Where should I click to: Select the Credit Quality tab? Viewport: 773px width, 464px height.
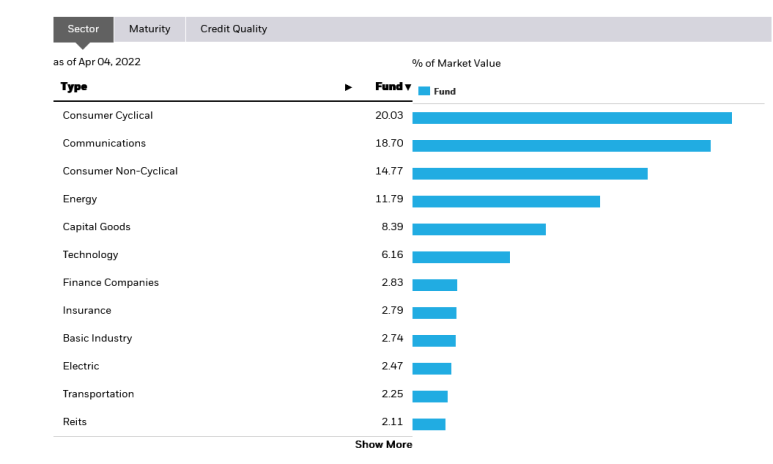click(x=234, y=29)
